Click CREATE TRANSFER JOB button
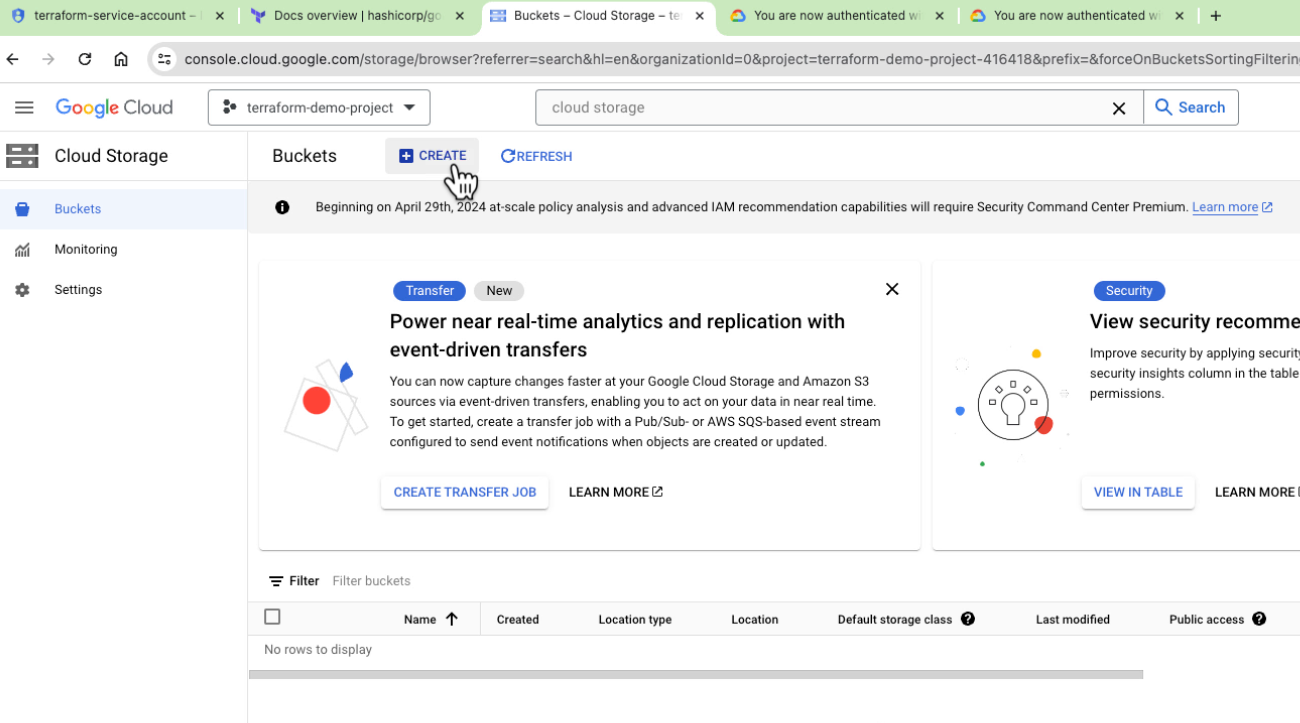 (x=464, y=491)
